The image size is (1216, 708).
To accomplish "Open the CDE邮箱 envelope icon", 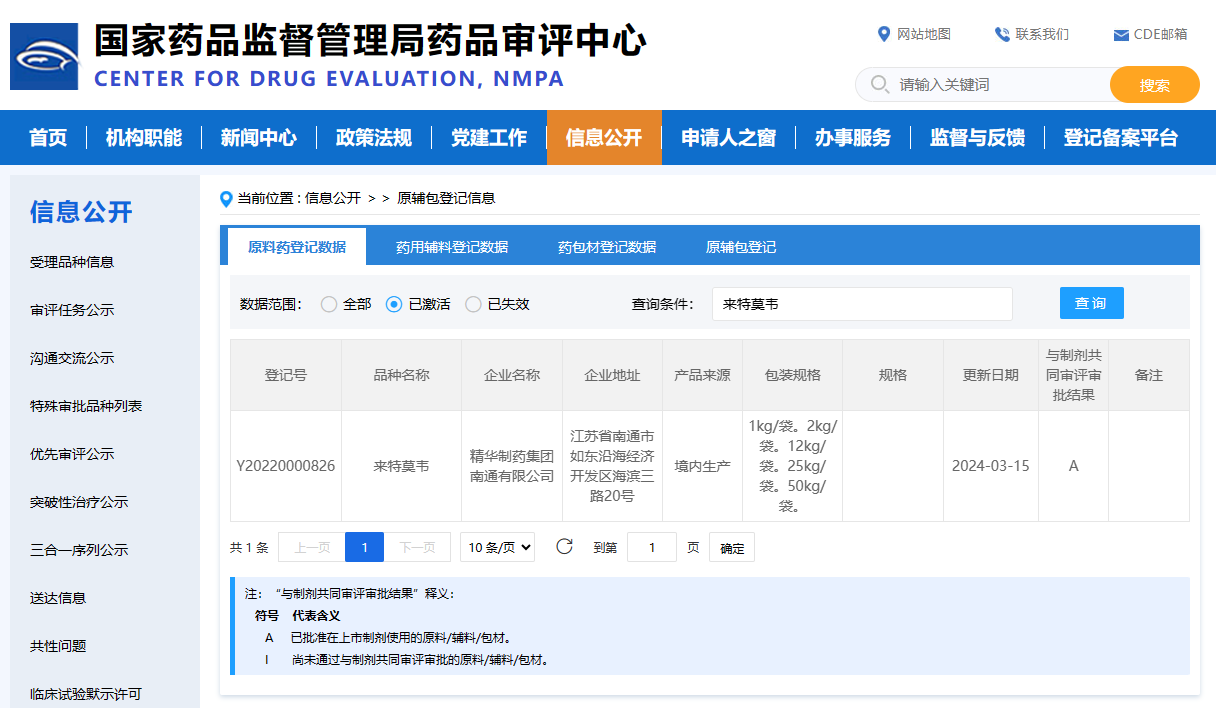I will (1119, 33).
